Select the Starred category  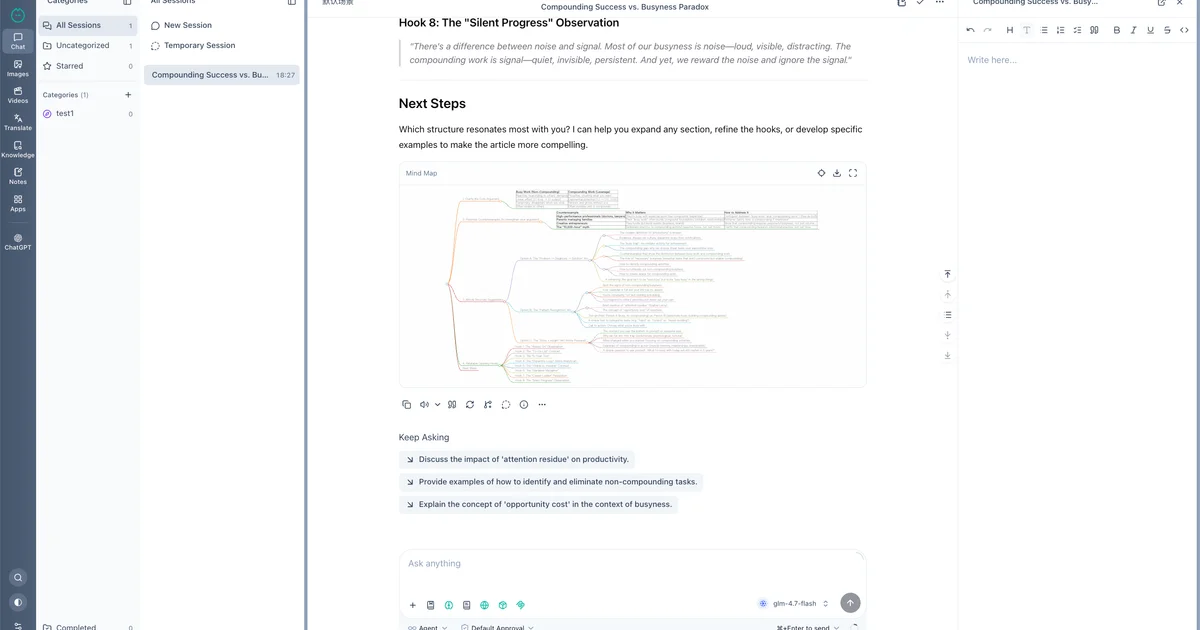(88, 66)
